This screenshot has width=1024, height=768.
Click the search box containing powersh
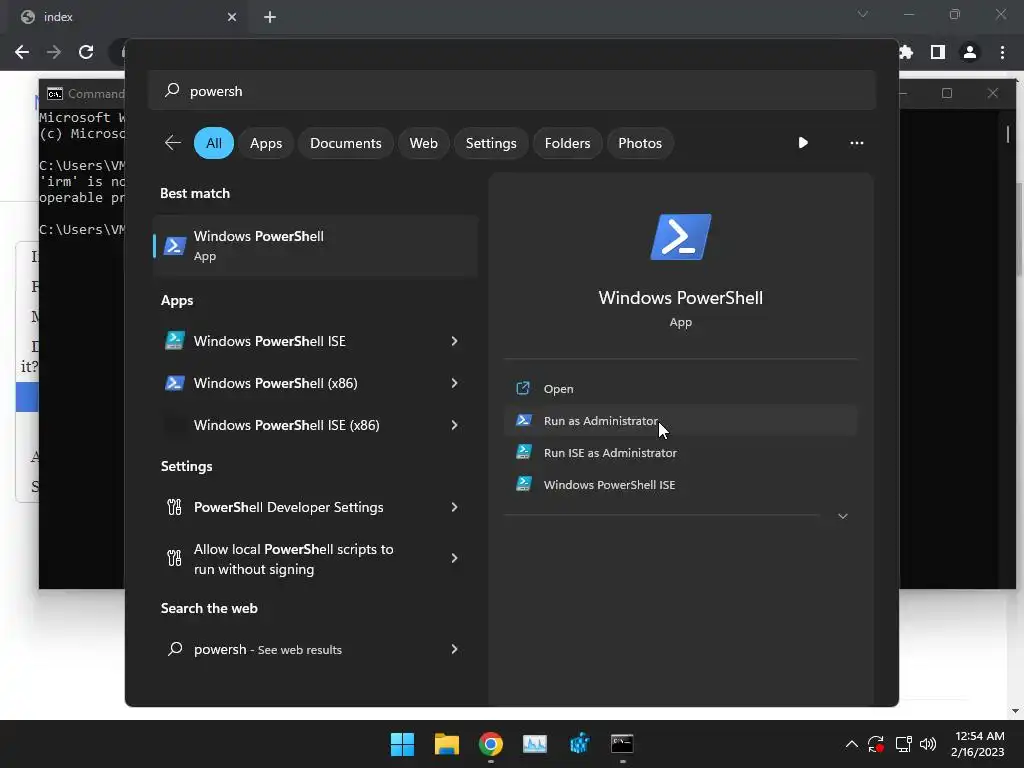click(512, 90)
